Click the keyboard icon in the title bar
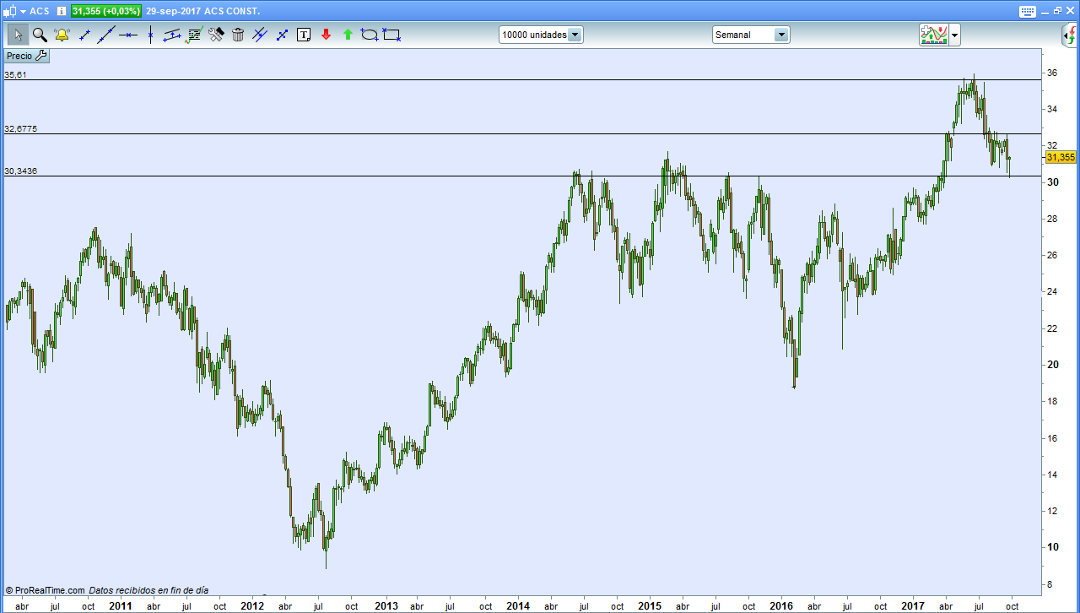Image resolution: width=1080 pixels, height=613 pixels. [1027, 9]
